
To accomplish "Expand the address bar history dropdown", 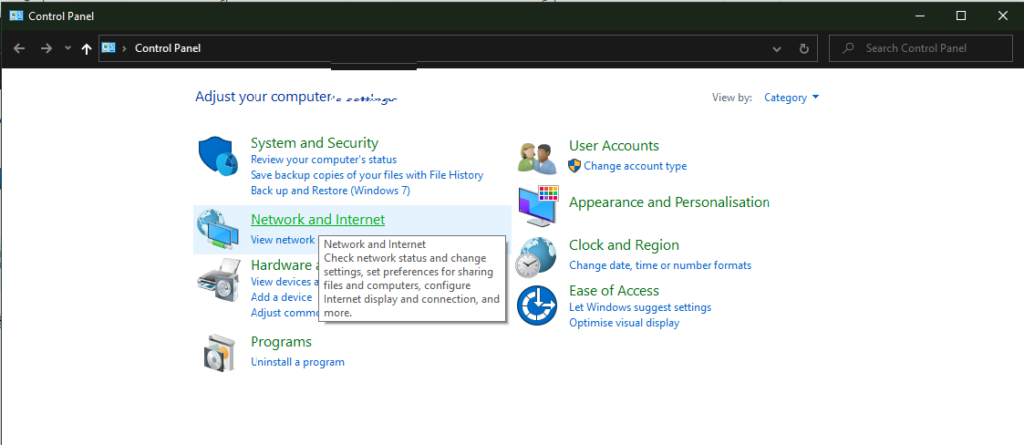I will tap(776, 48).
